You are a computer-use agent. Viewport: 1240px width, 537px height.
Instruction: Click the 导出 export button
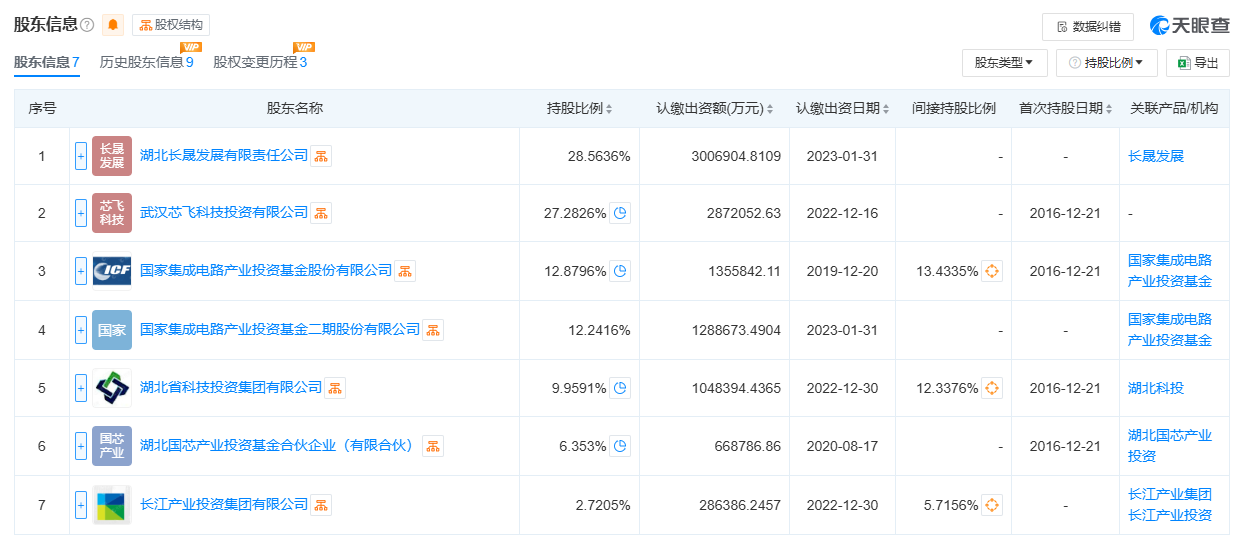1197,63
